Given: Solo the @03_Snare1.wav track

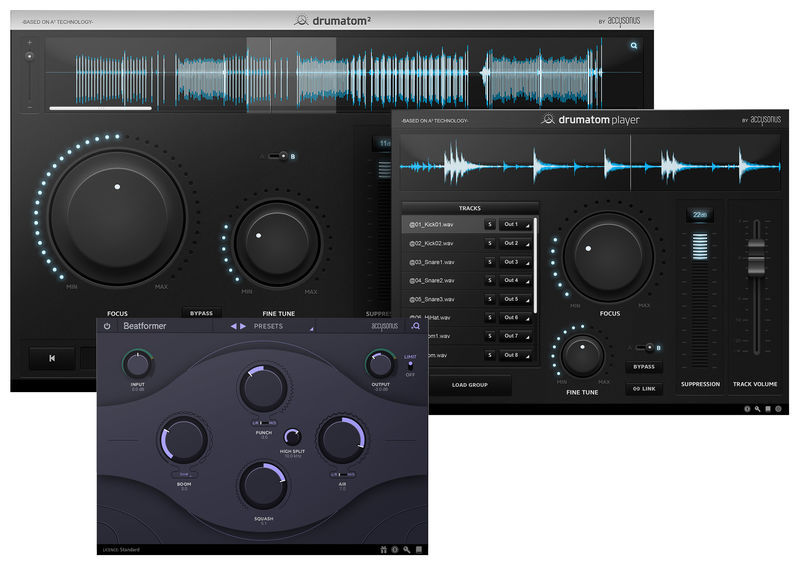Looking at the screenshot, I should pos(490,262).
